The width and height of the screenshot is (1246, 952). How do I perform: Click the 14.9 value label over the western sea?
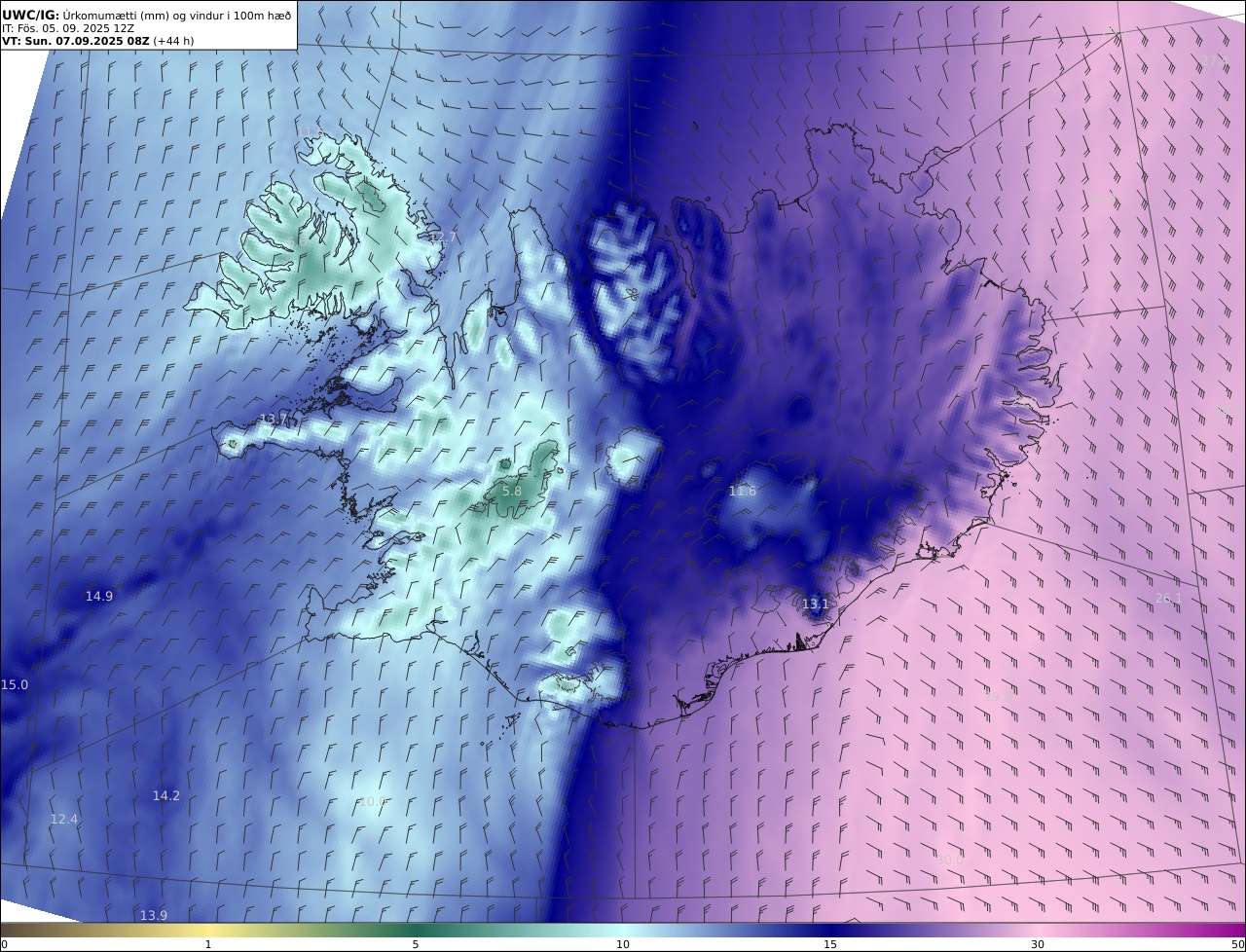[99, 597]
